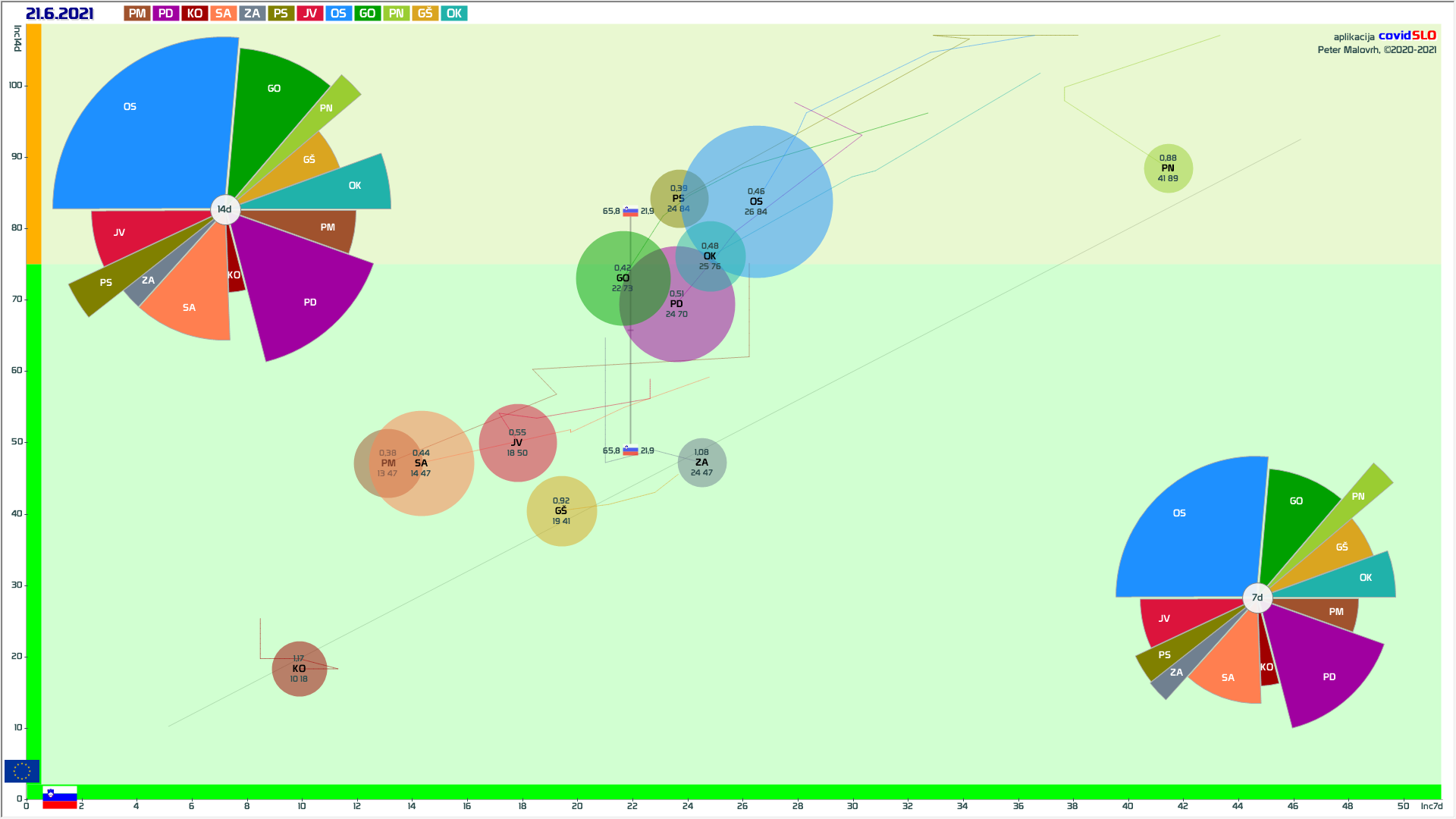Image resolution: width=1456 pixels, height=819 pixels.
Task: Click the 14d pie chart center
Action: (224, 209)
